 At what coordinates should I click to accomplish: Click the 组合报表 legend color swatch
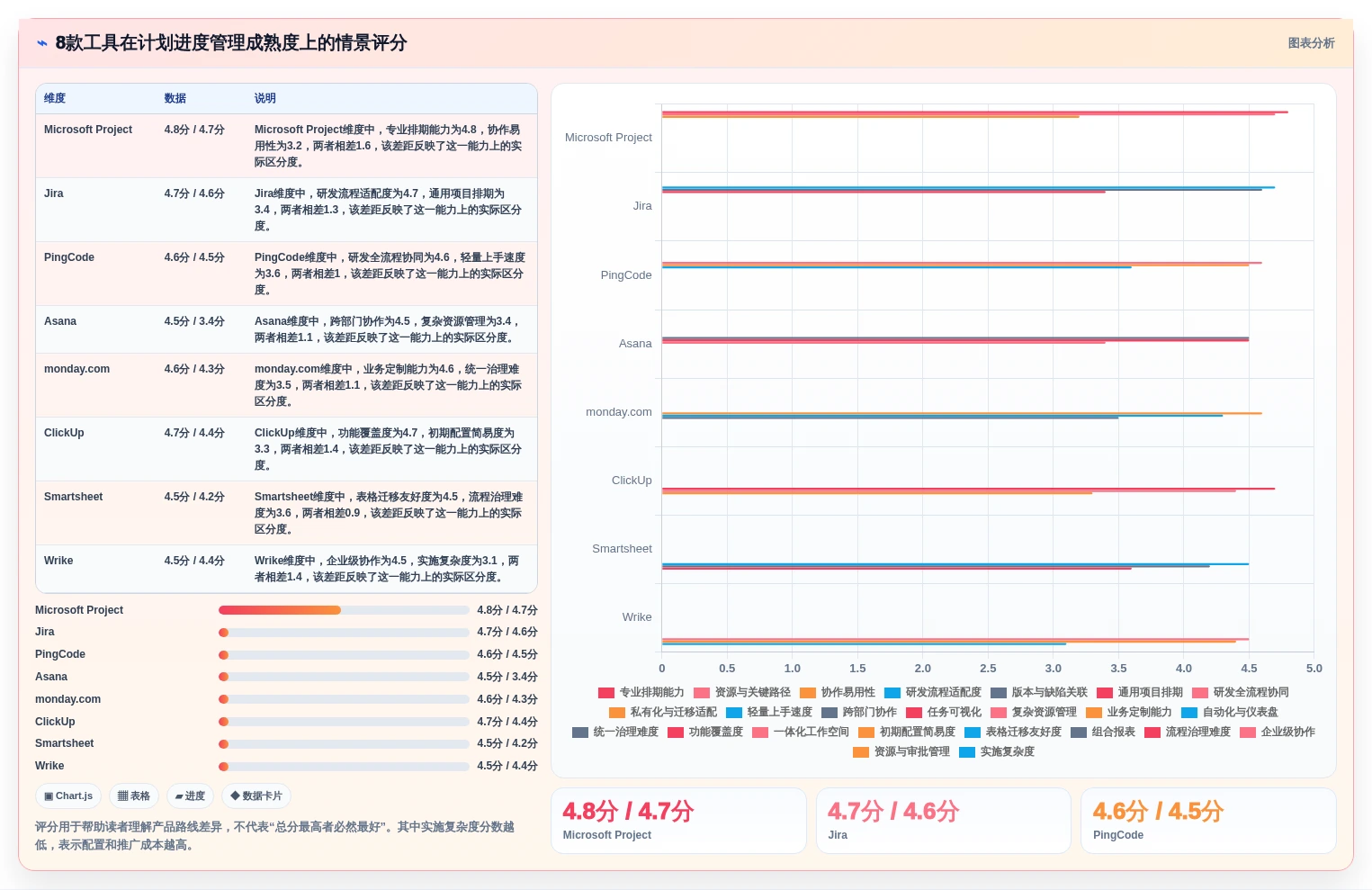(x=1078, y=733)
